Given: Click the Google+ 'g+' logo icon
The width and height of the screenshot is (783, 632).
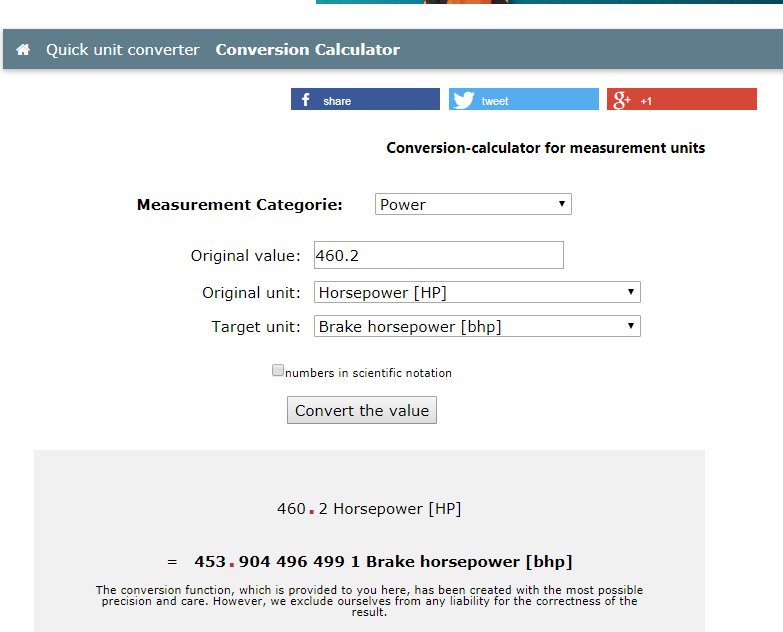Looking at the screenshot, I should (x=622, y=100).
